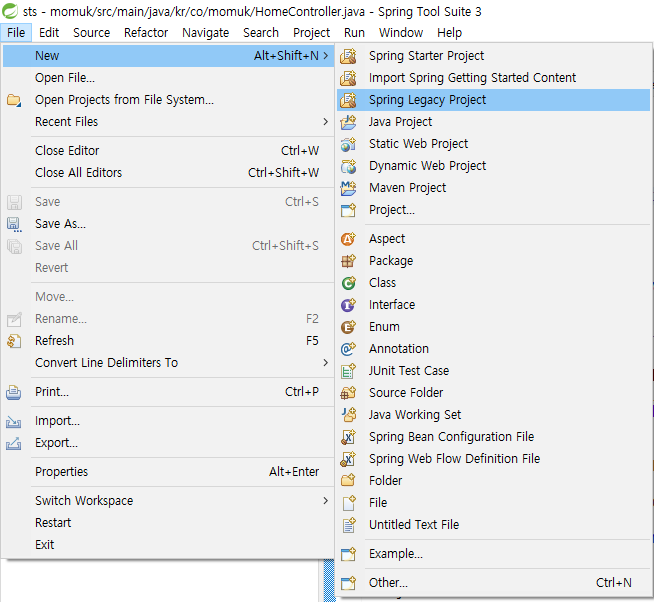The height and width of the screenshot is (602, 654).
Task: Open the Window menu
Action: click(401, 33)
